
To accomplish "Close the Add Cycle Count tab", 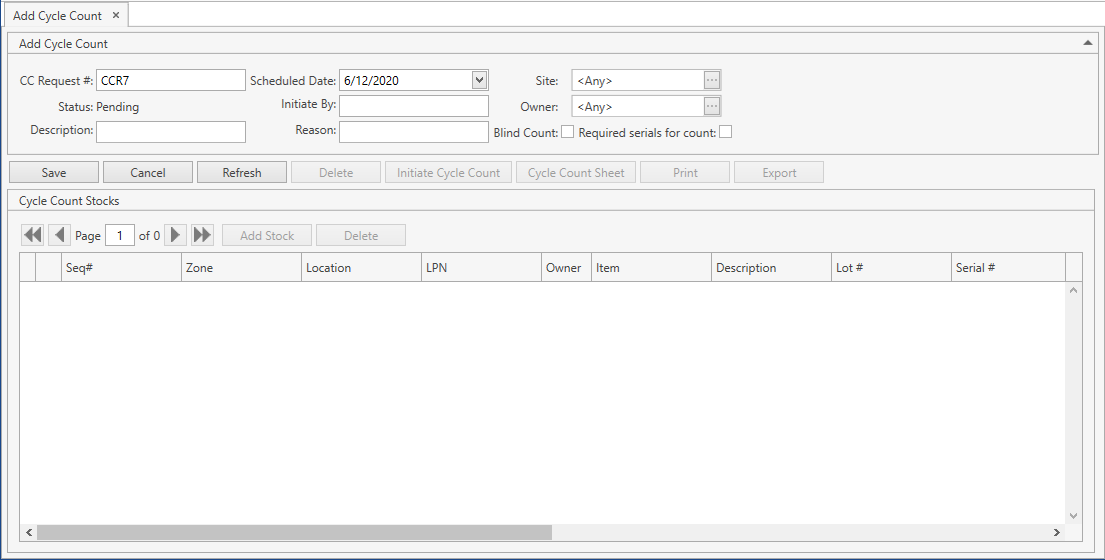I will pyautogui.click(x=116, y=15).
